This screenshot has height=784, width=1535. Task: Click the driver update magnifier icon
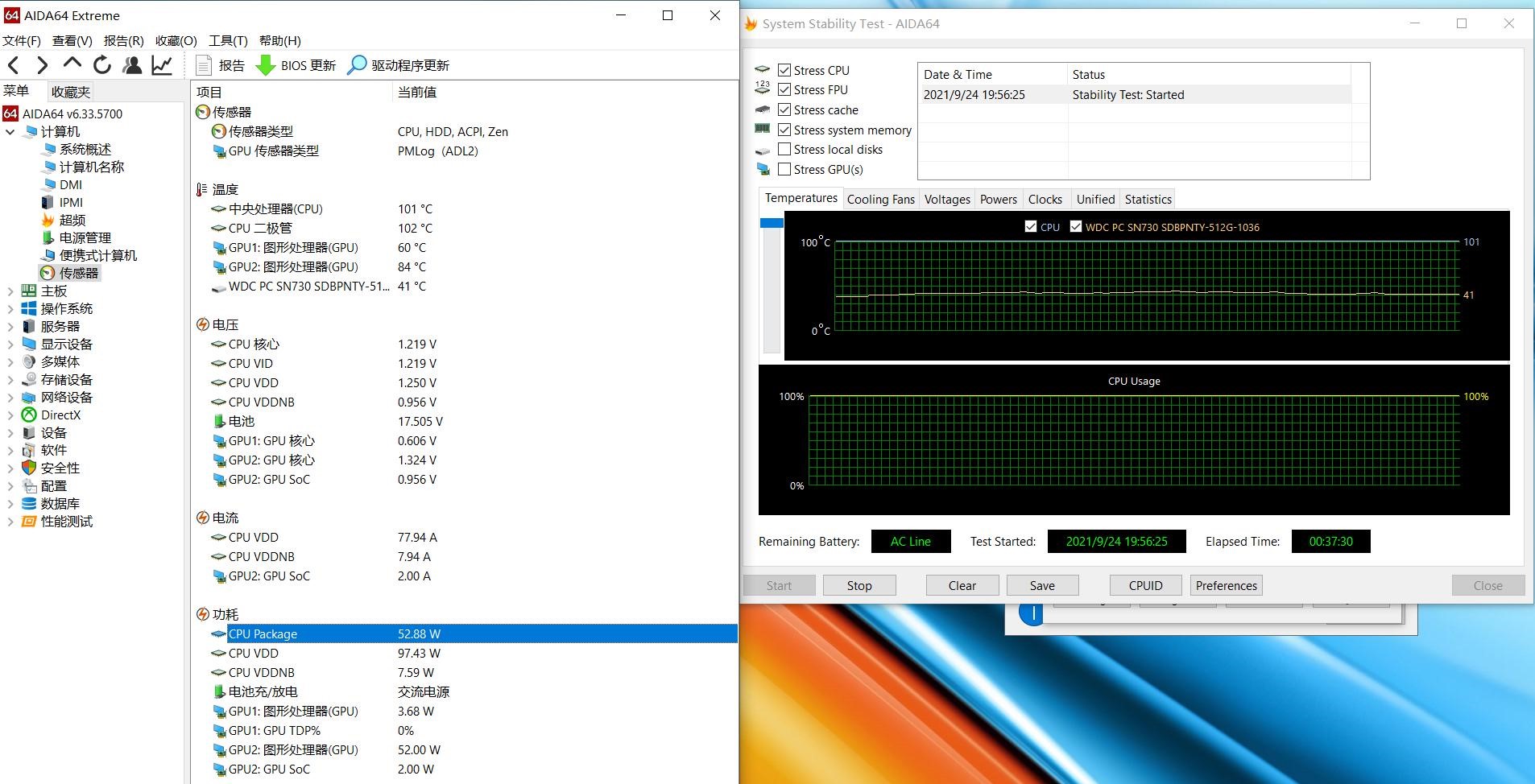357,65
